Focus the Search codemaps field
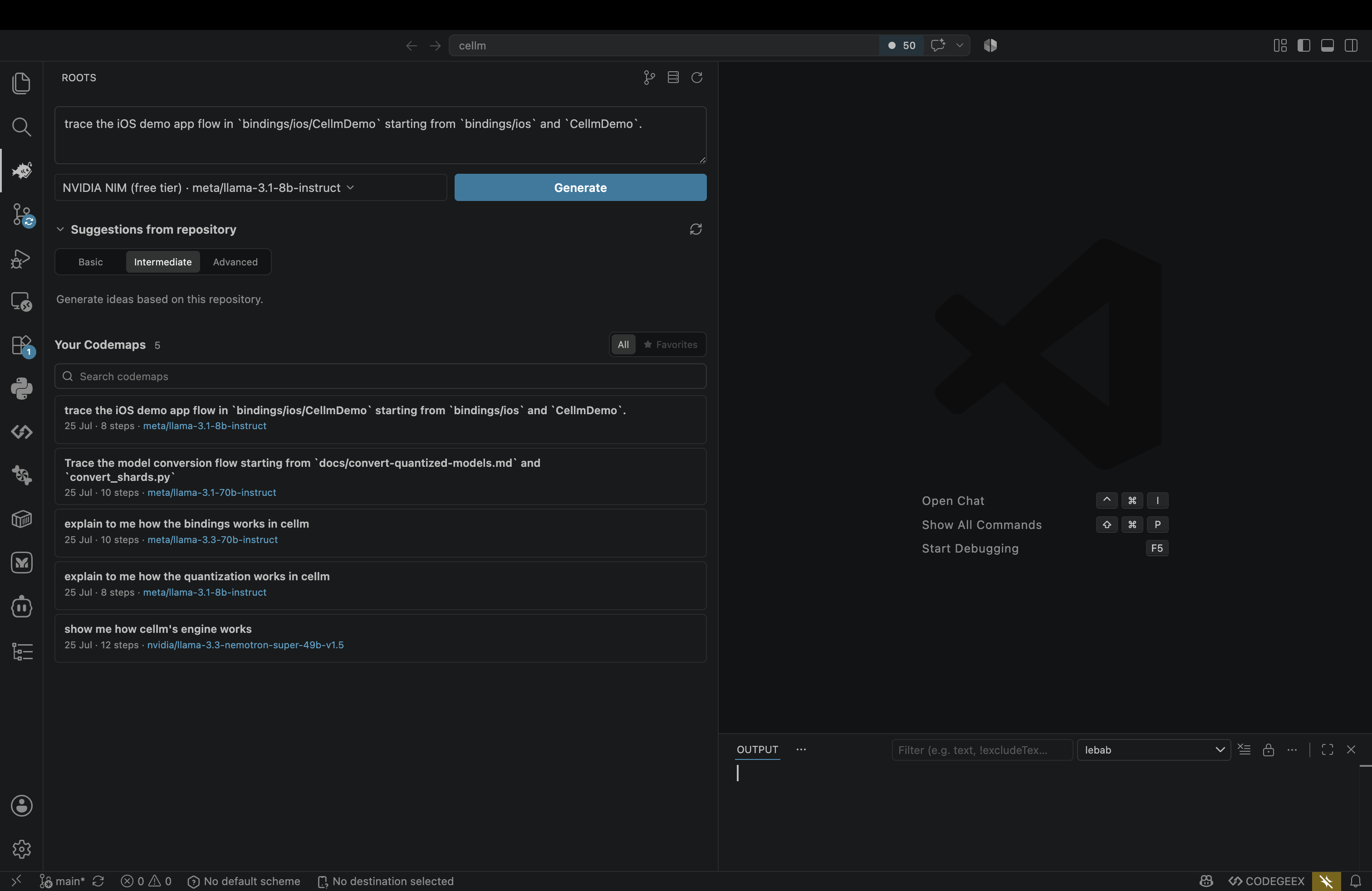Screen dimensions: 1372x891 381,377
